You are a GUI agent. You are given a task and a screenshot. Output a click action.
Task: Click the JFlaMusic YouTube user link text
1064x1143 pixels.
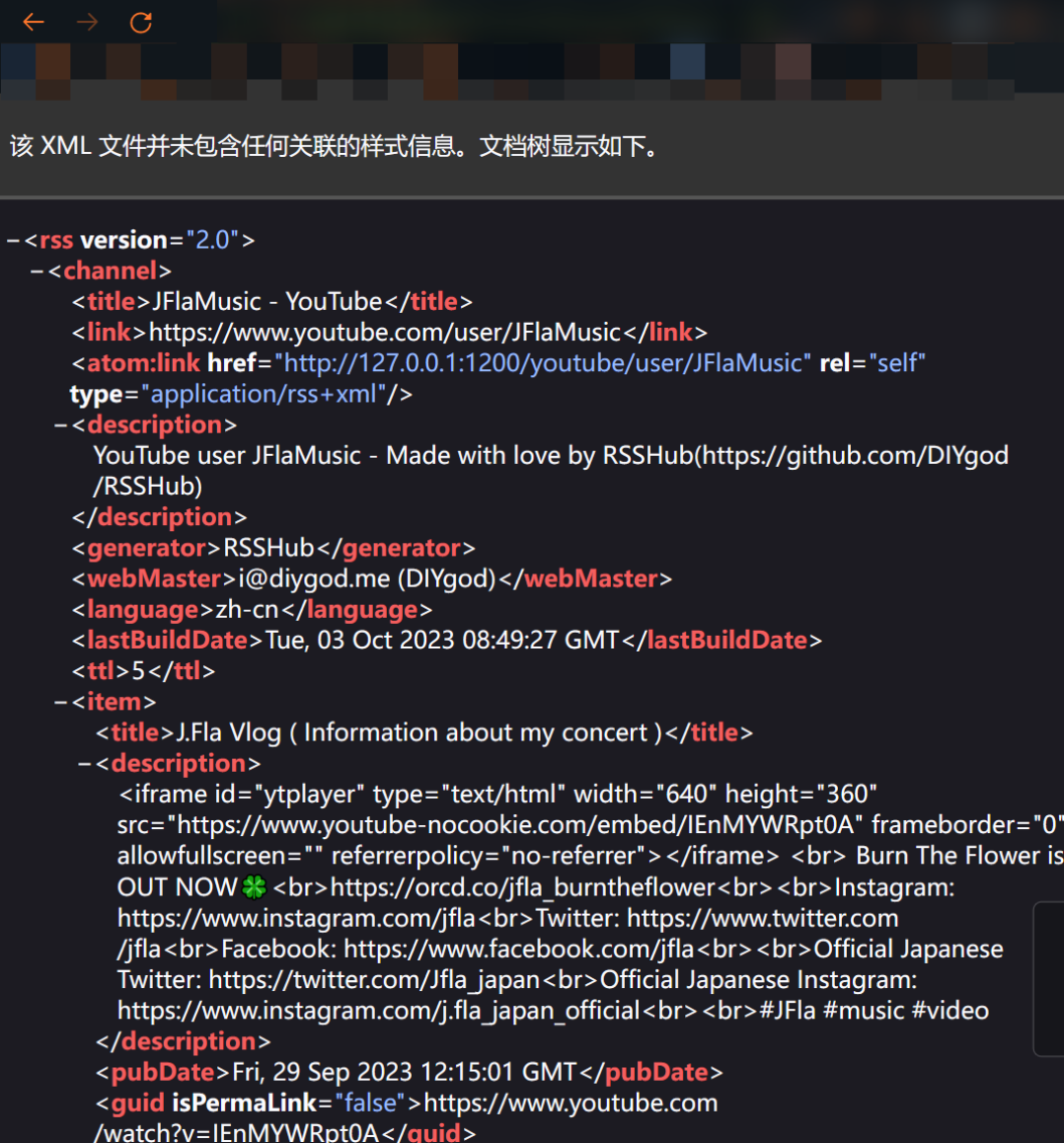pyautogui.click(x=385, y=333)
